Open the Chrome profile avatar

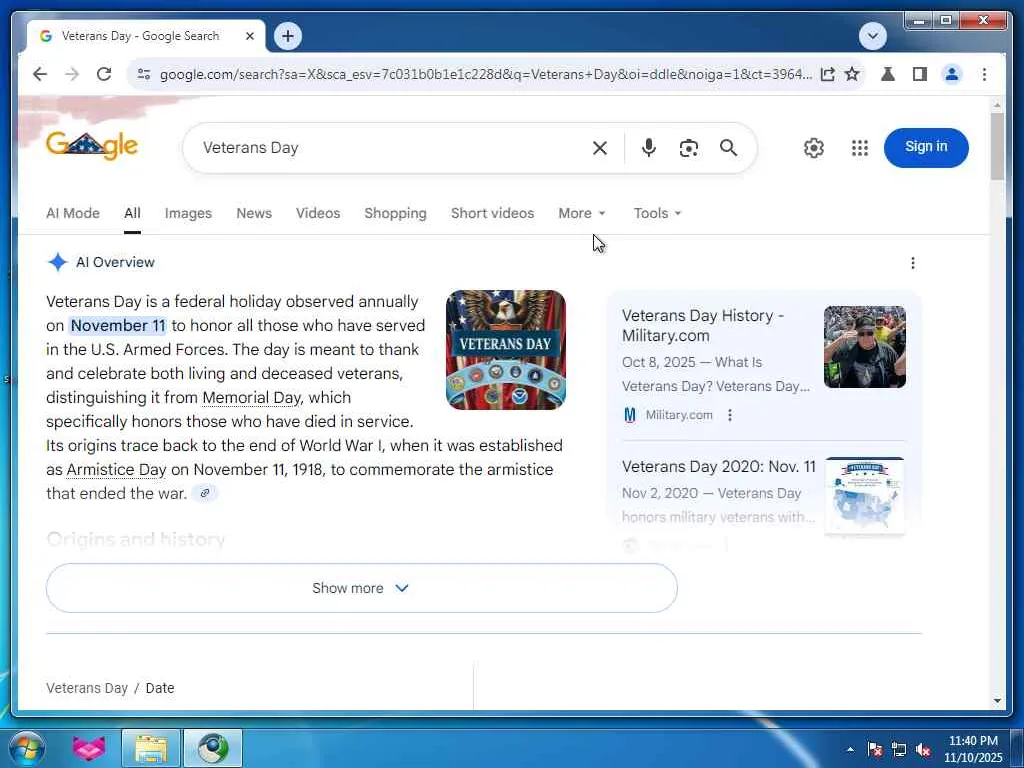952,74
